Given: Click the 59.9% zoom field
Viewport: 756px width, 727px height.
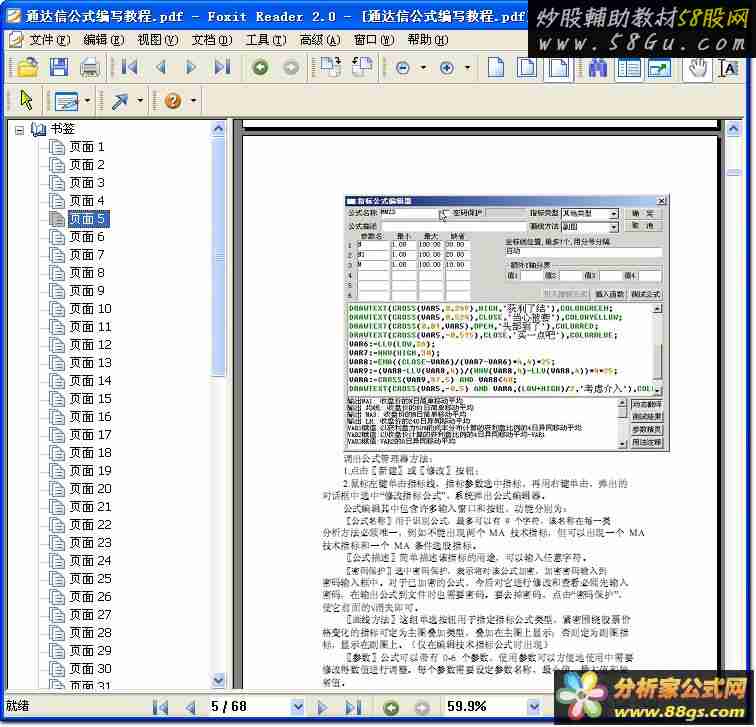Looking at the screenshot, I should tap(485, 707).
